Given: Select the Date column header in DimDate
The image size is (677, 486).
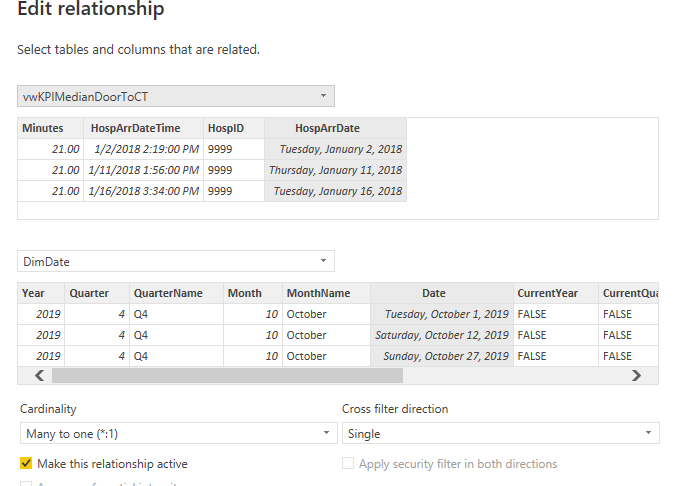Looking at the screenshot, I should tap(442, 293).
